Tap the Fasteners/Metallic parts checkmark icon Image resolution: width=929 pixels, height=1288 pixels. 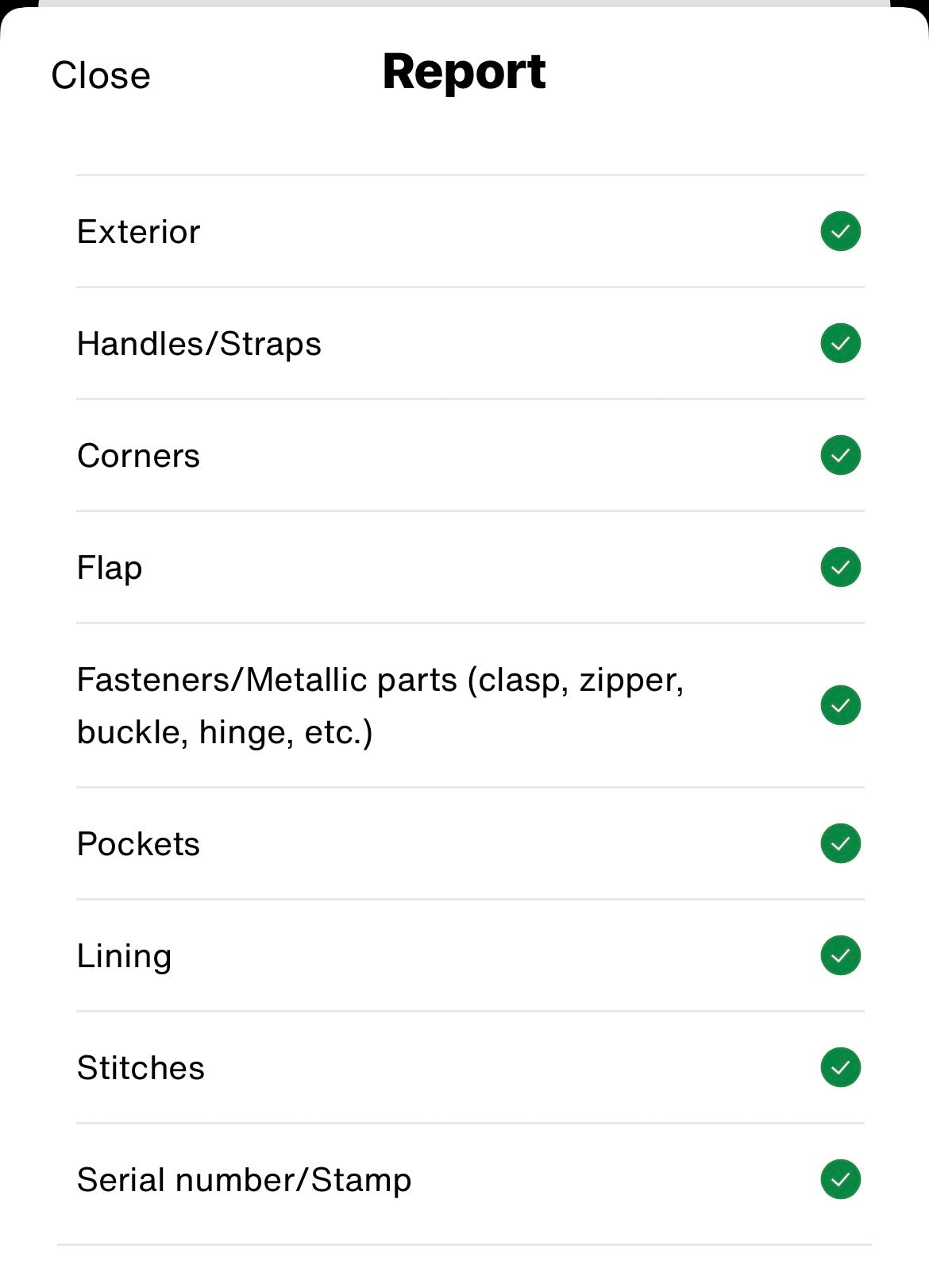(840, 705)
